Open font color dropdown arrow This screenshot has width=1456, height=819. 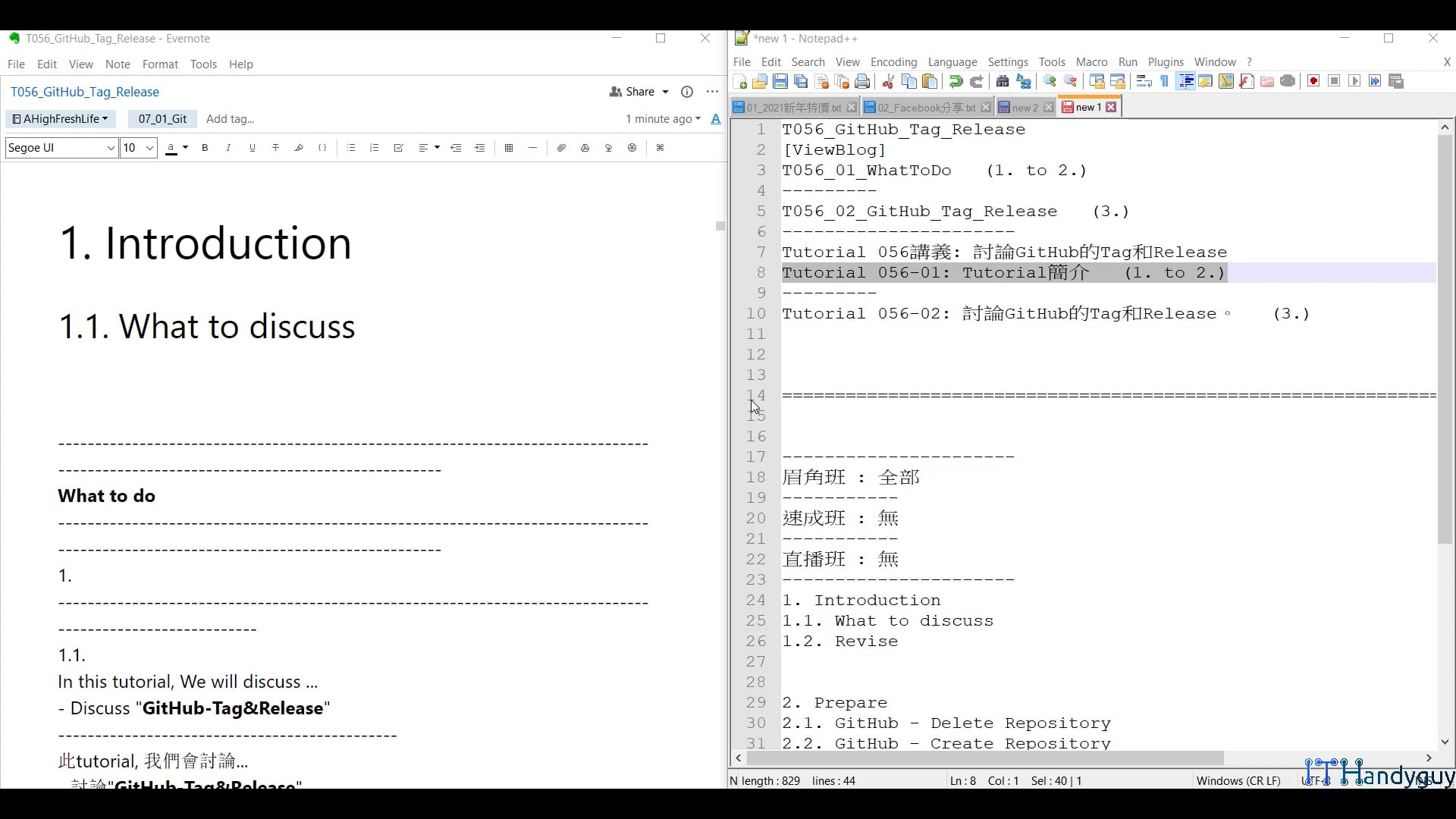[x=186, y=148]
